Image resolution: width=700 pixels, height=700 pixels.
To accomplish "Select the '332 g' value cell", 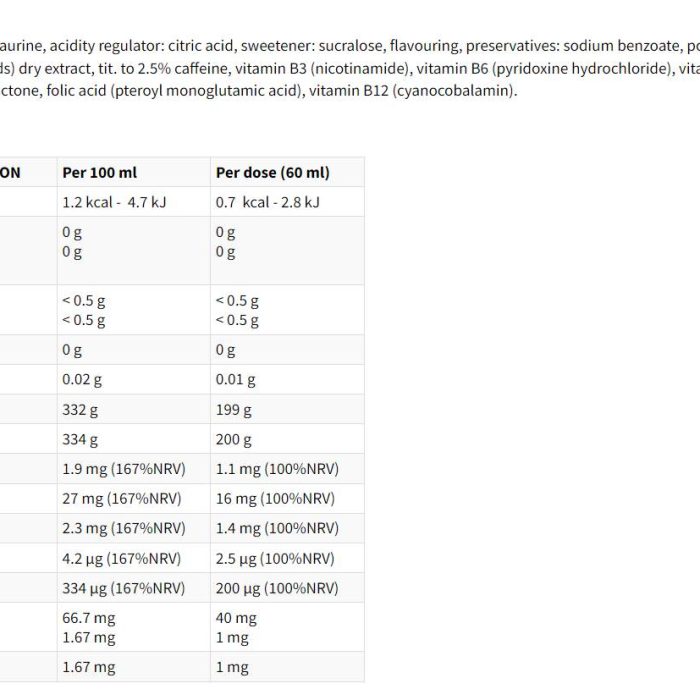I will coord(133,409).
